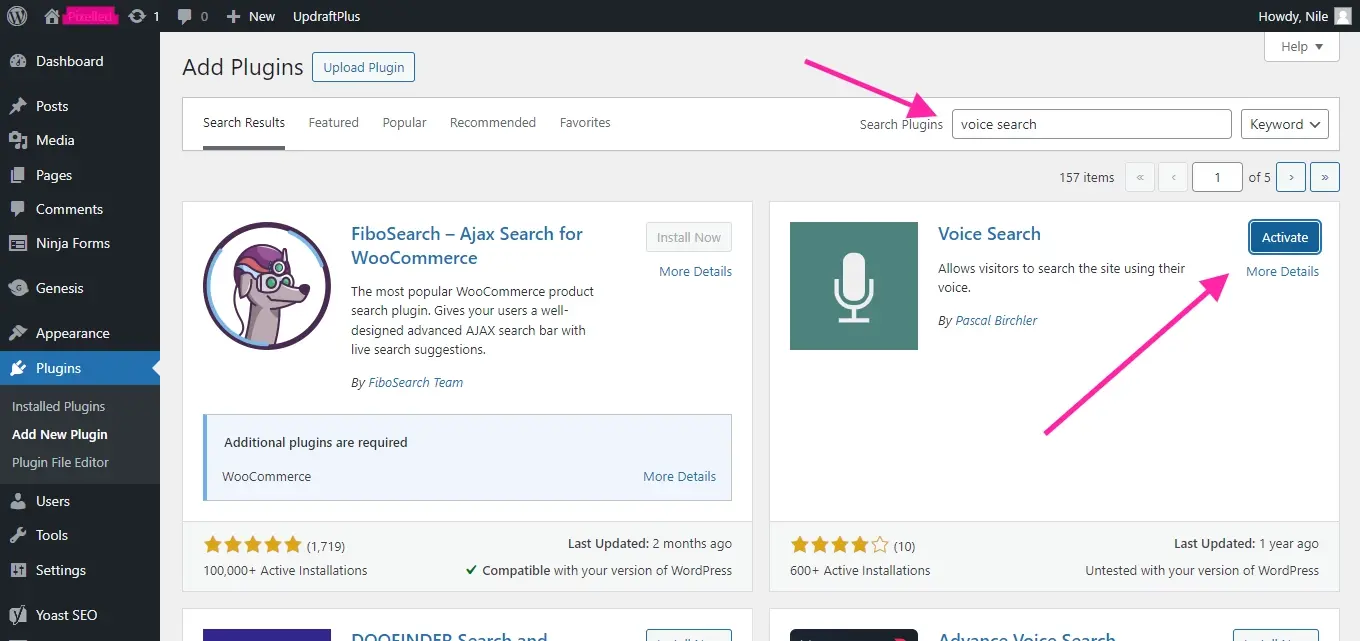Click the Voice Search microphone thumbnail
Viewport: 1360px width, 641px height.
(x=854, y=286)
